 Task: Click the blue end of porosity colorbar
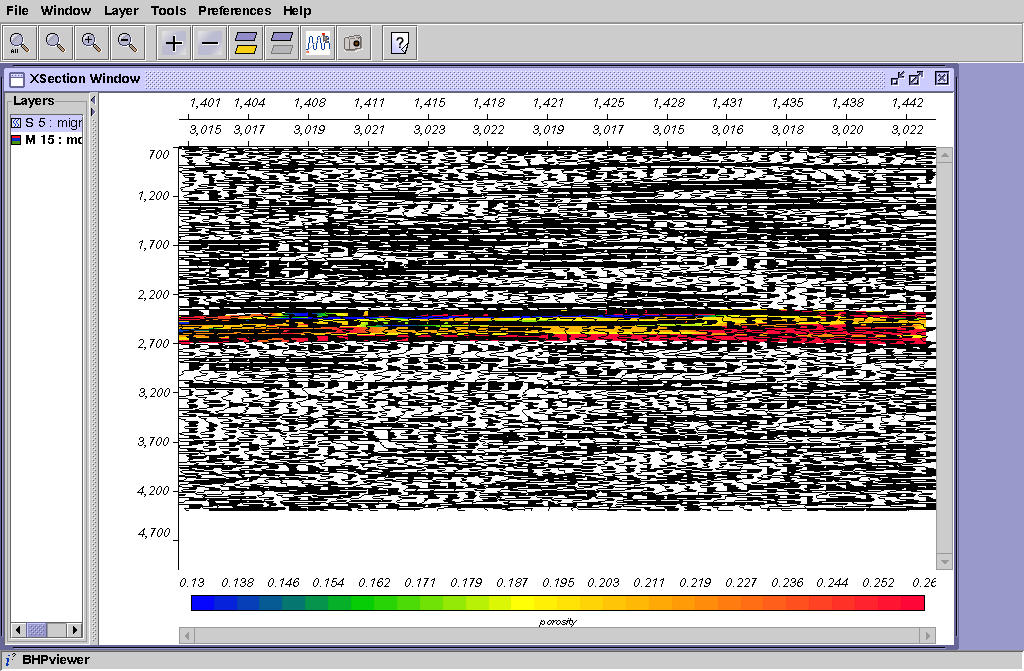coord(201,602)
